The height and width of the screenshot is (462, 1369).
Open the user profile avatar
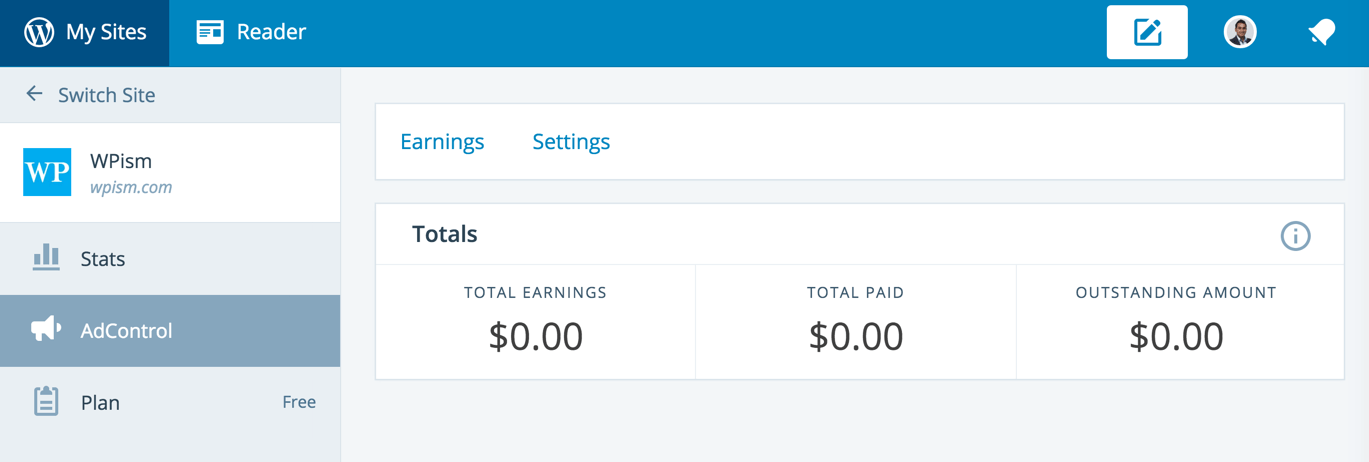[1240, 32]
